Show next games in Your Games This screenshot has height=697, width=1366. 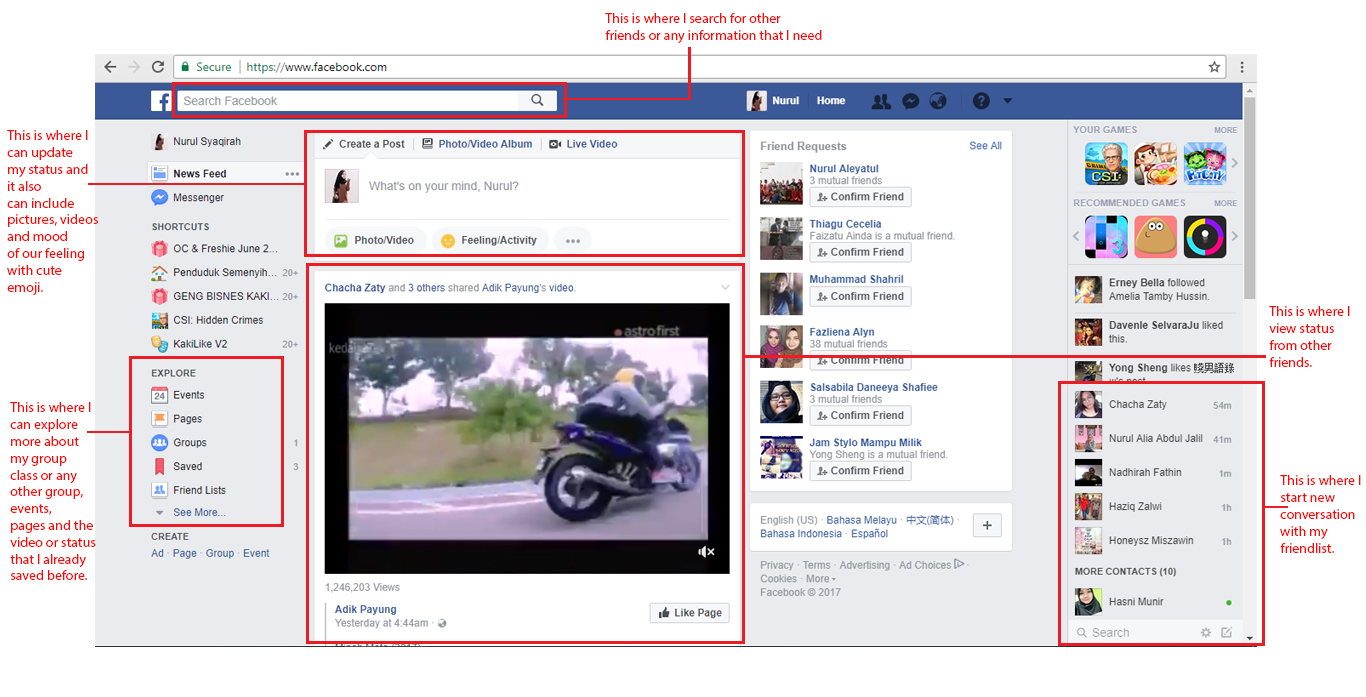coord(1234,163)
